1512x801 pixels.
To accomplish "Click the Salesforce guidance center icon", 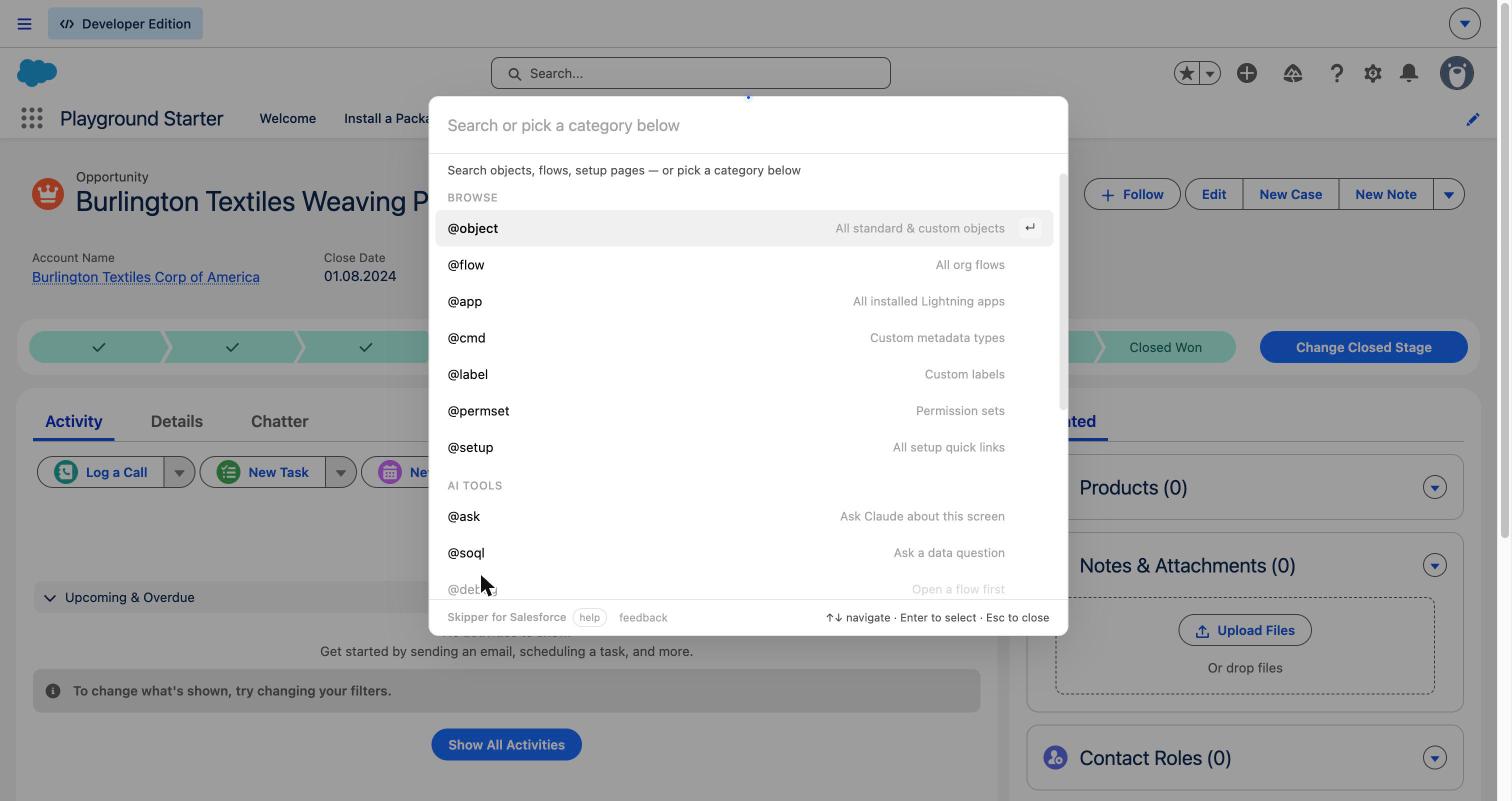I will point(1293,73).
